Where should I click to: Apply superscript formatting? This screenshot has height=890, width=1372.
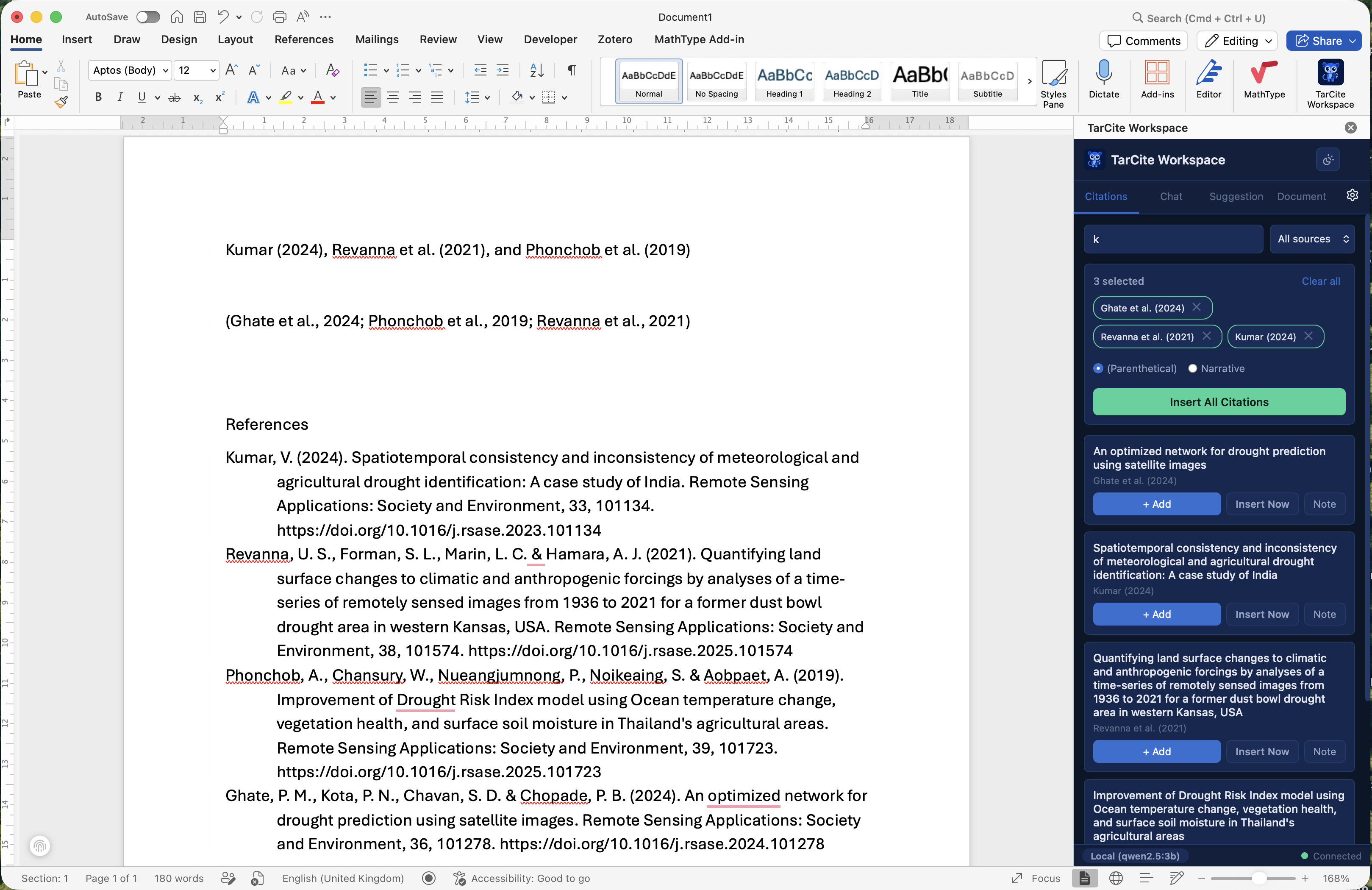[219, 97]
